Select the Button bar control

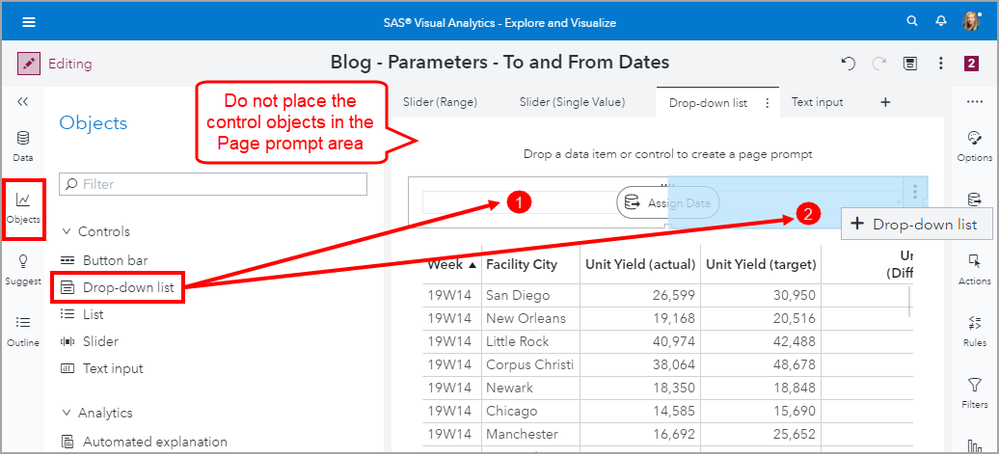[x=104, y=260]
